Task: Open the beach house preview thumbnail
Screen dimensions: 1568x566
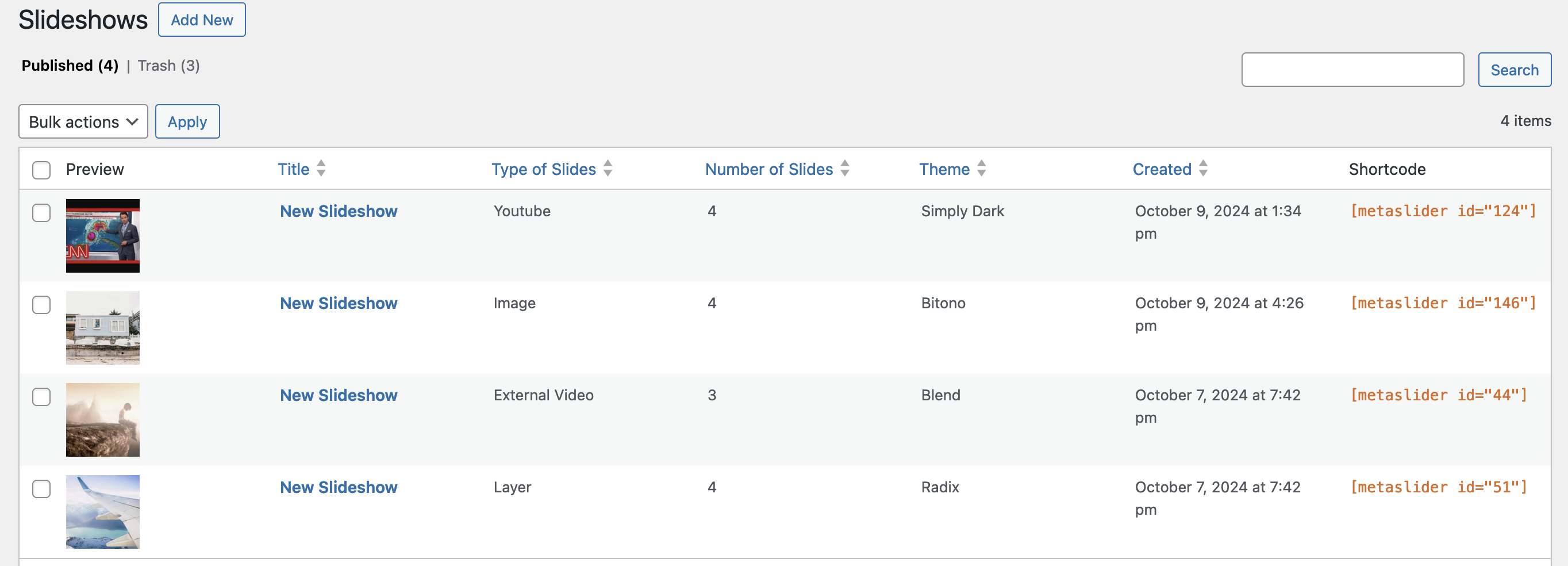Action: (x=103, y=328)
